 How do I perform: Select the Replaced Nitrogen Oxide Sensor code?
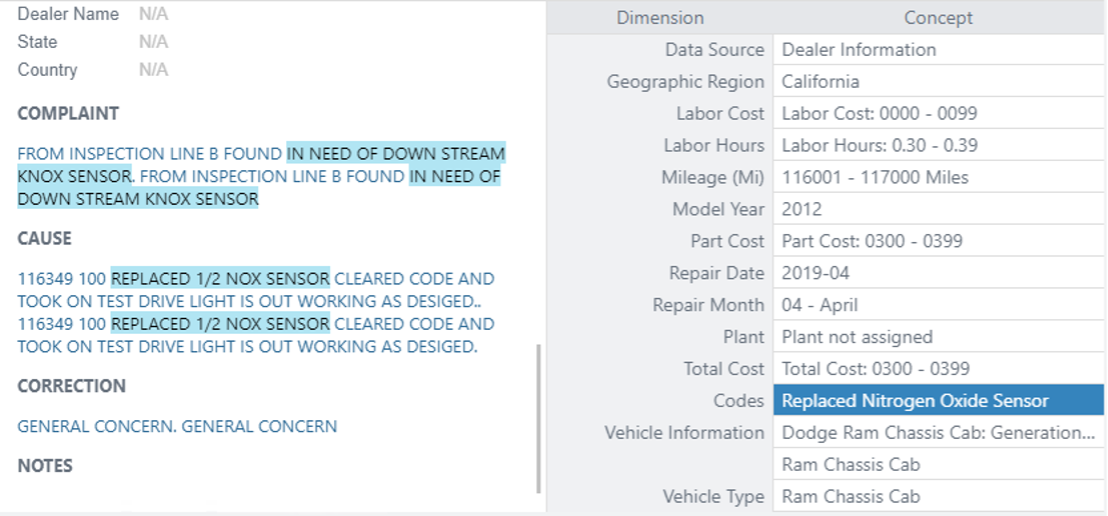(938, 401)
